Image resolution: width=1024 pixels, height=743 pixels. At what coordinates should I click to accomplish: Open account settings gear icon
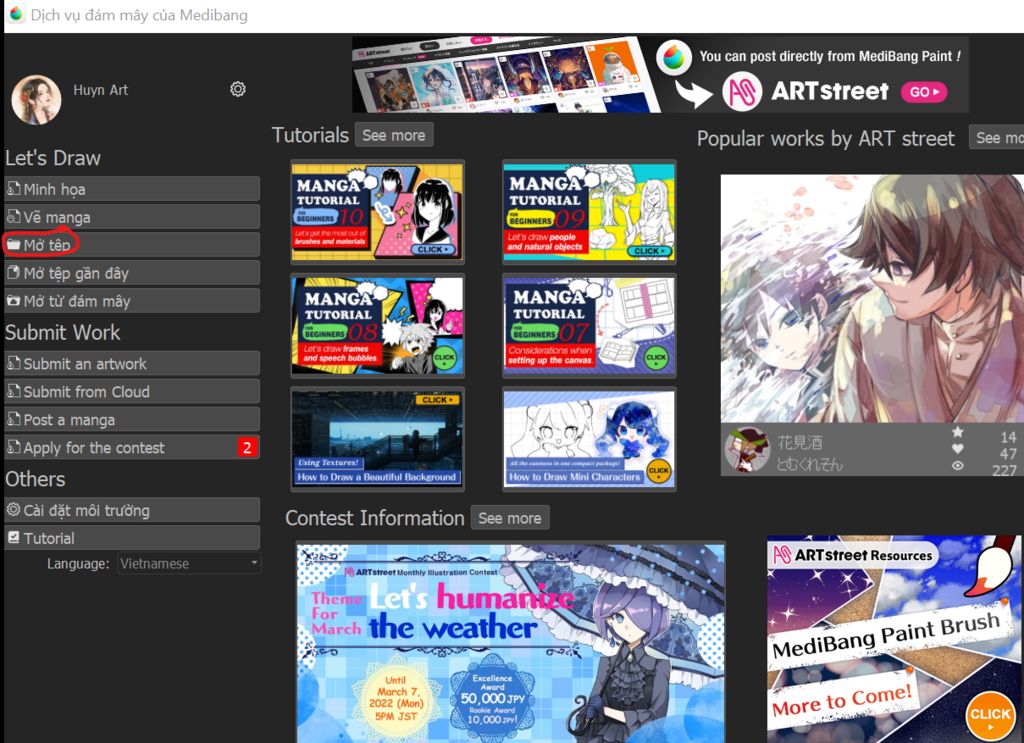[x=238, y=89]
